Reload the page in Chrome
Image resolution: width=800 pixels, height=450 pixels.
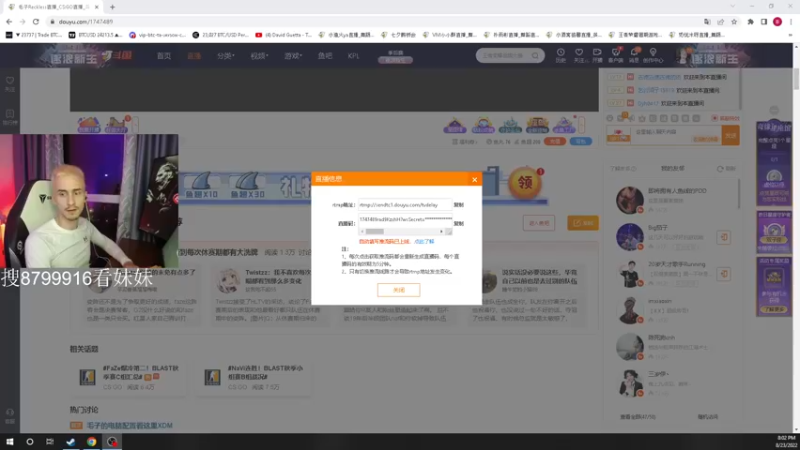pos(36,22)
